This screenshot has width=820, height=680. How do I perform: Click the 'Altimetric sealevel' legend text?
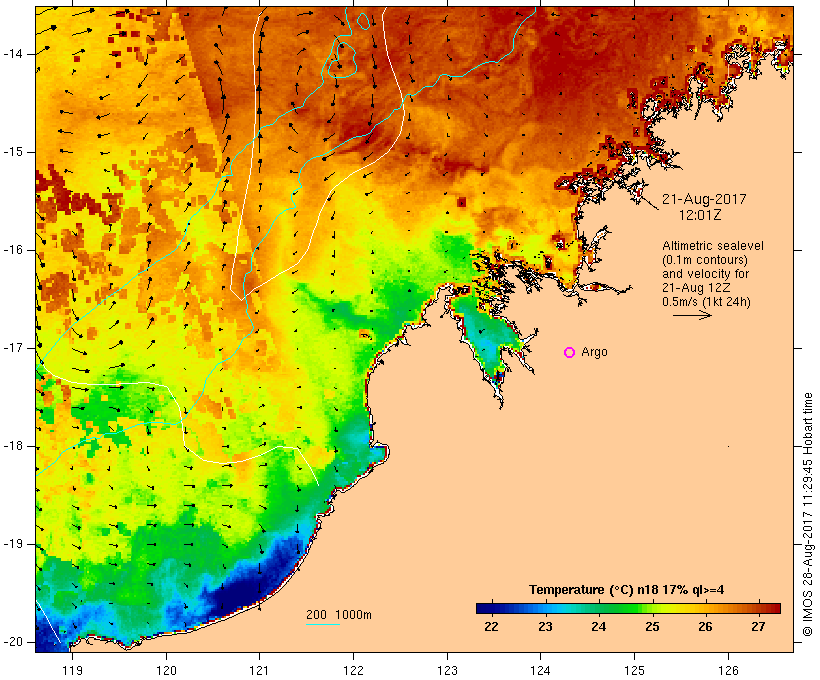pos(713,246)
